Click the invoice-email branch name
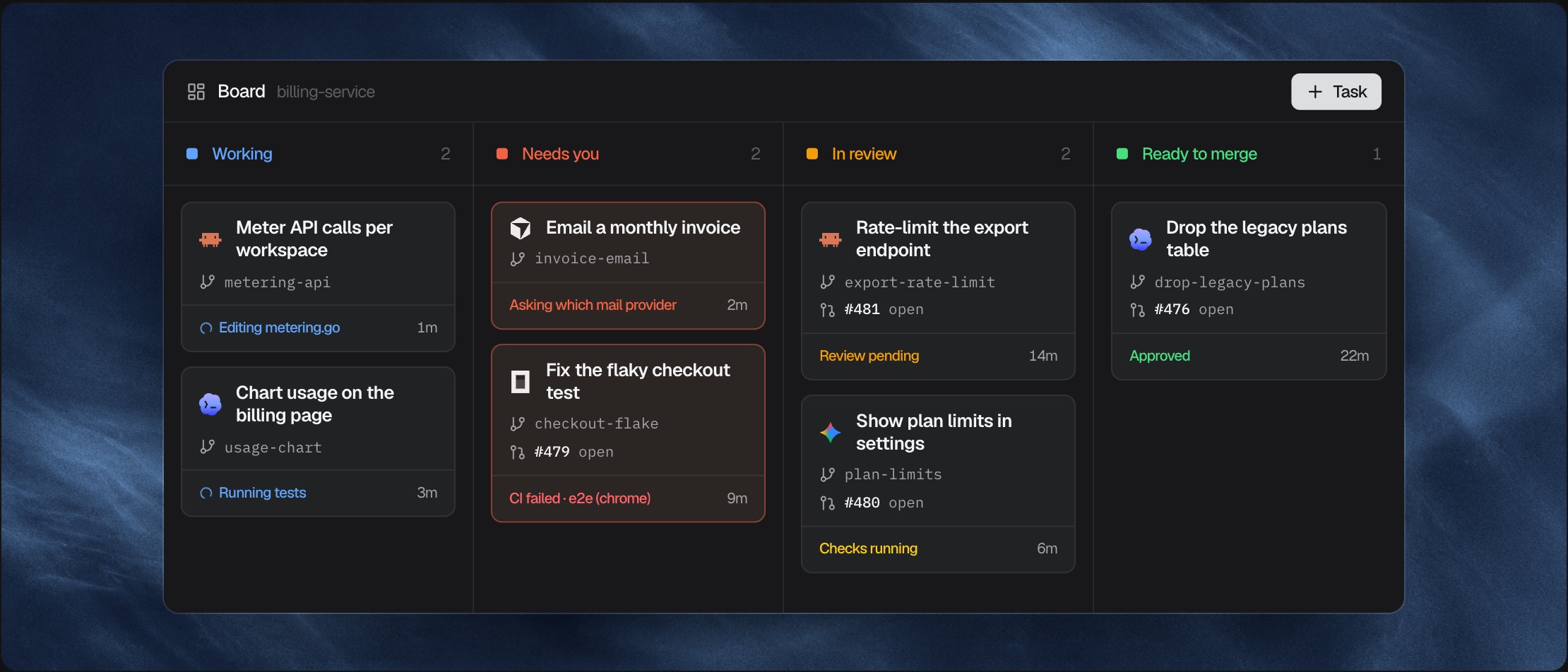Image resolution: width=1568 pixels, height=672 pixels. tap(592, 258)
